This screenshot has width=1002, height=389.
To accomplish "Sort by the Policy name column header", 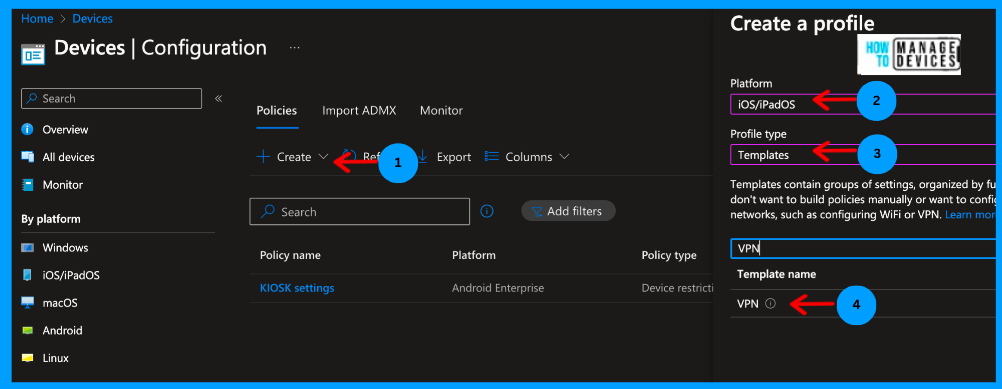I will tap(290, 256).
